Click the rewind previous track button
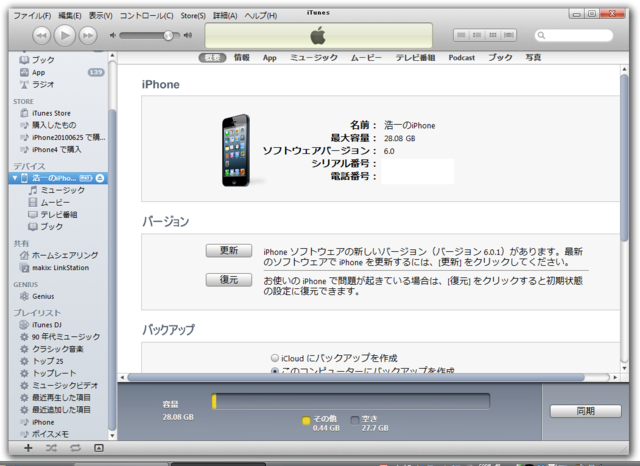This screenshot has width=640, height=466. pyautogui.click(x=42, y=36)
